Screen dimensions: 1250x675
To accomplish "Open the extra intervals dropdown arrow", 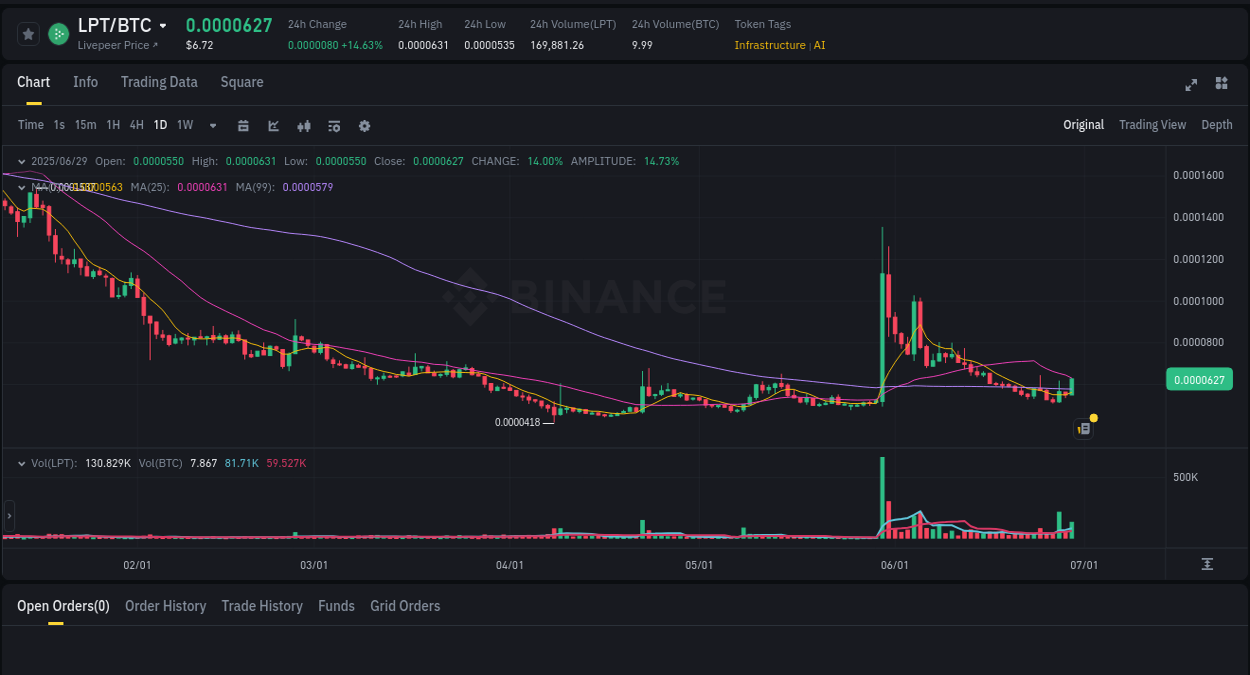I will [x=212, y=126].
